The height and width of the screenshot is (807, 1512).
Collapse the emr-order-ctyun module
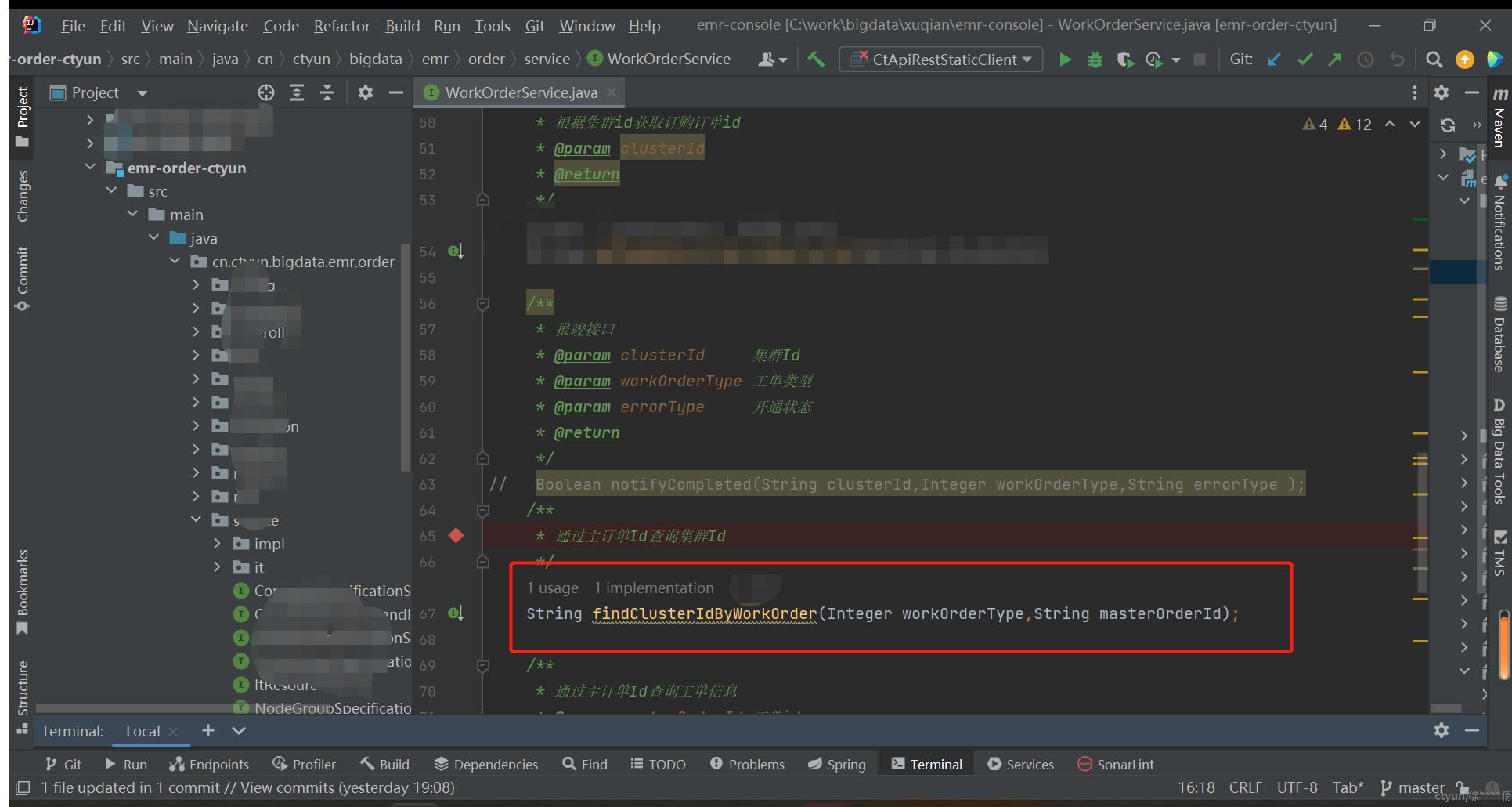point(89,168)
